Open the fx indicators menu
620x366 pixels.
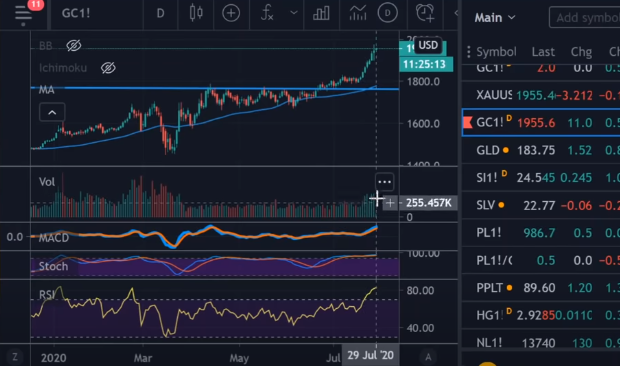tap(267, 13)
